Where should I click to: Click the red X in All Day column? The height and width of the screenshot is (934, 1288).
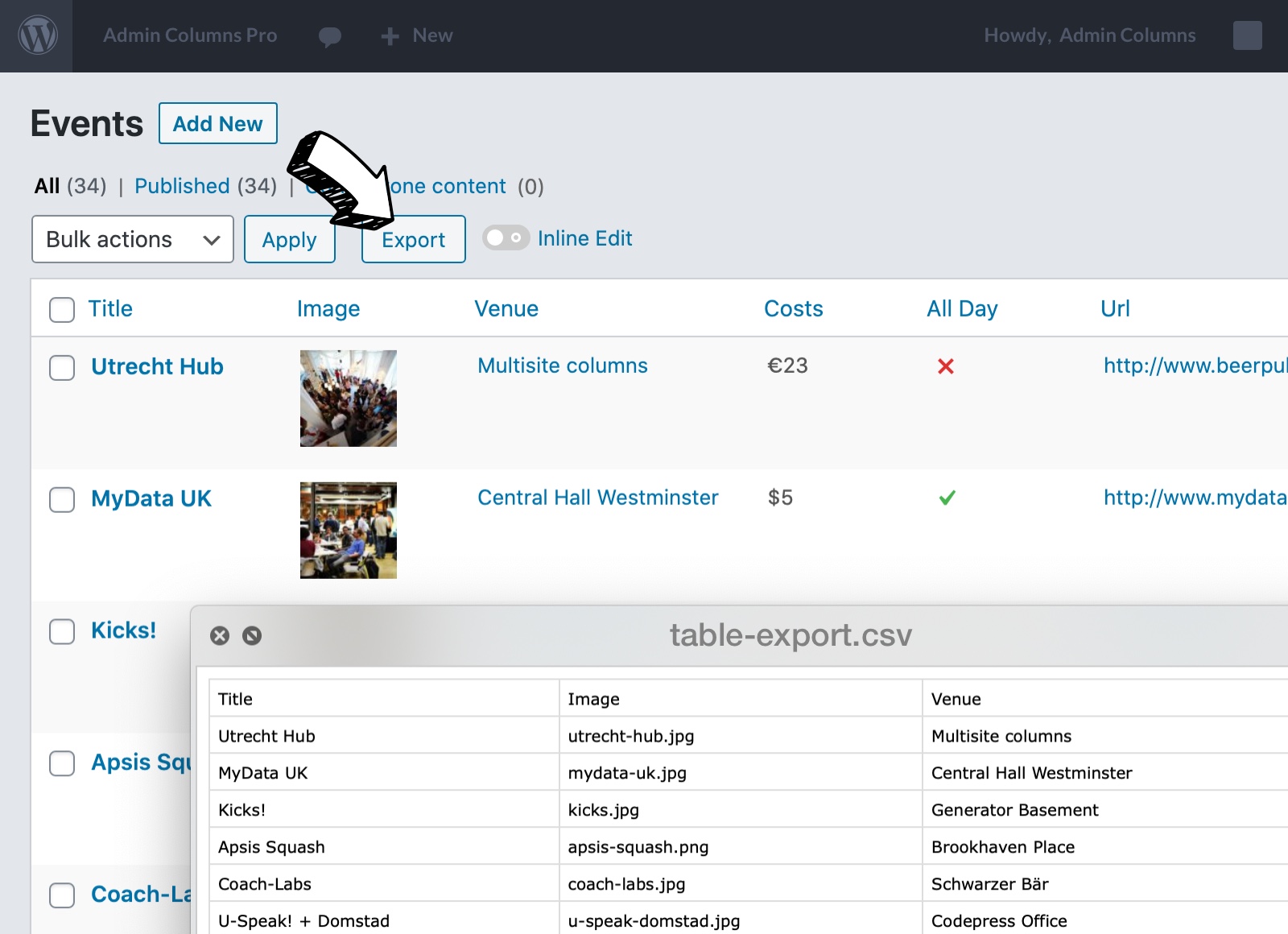[x=946, y=366]
